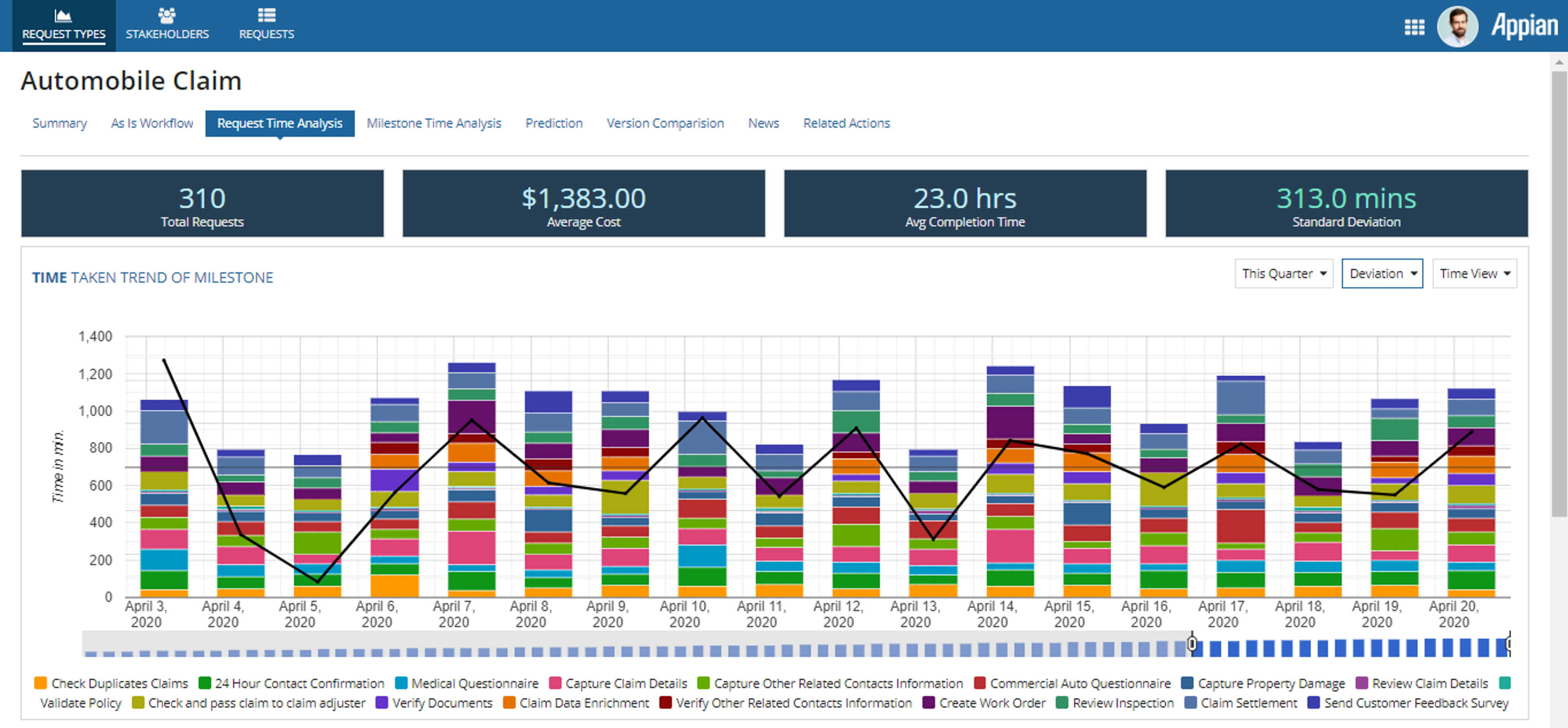Toggle Capture Claim Details legend series
Viewport: 1568px width, 728px height.
tap(618, 683)
